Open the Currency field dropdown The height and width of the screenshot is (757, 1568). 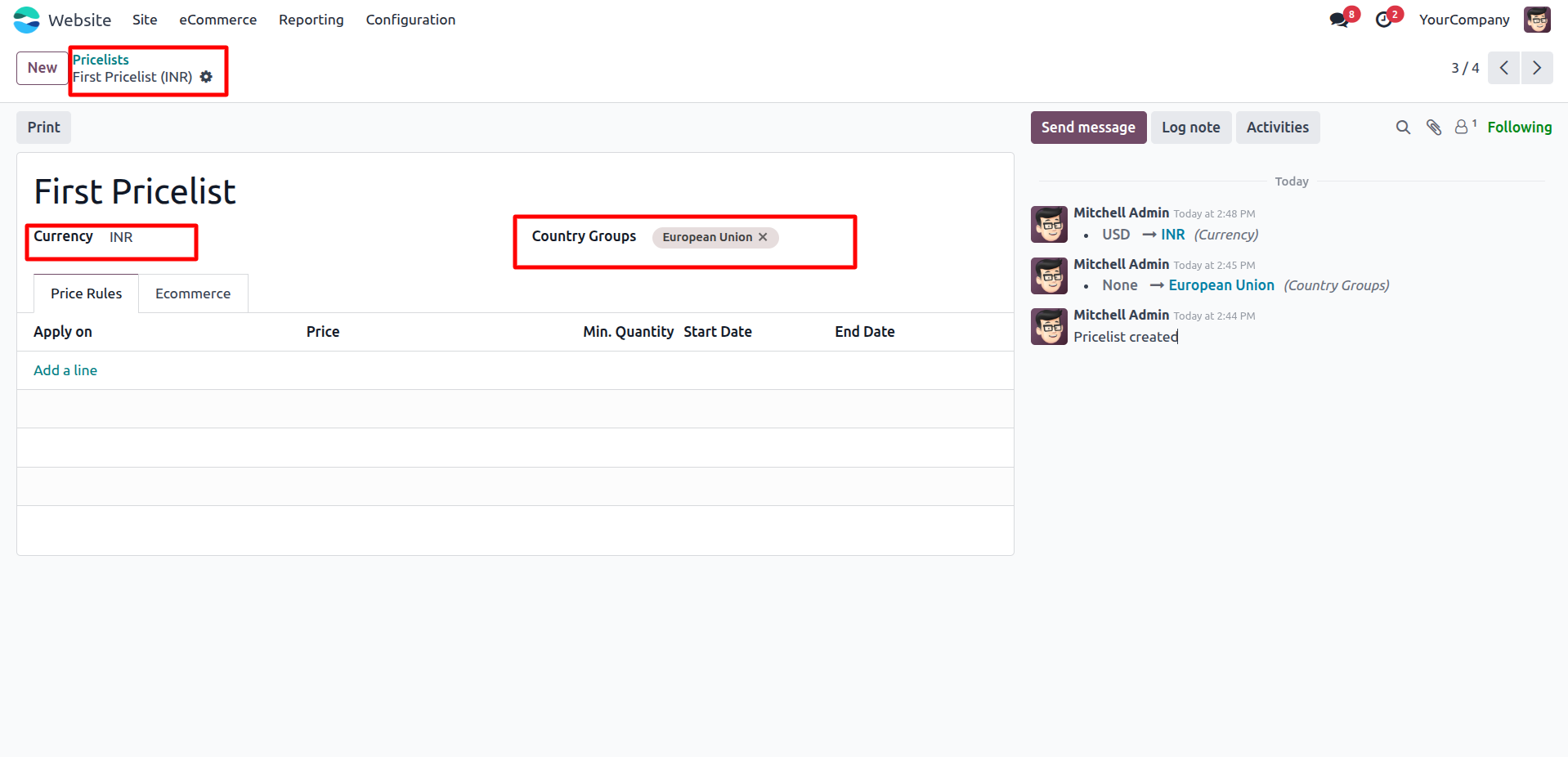click(x=147, y=237)
